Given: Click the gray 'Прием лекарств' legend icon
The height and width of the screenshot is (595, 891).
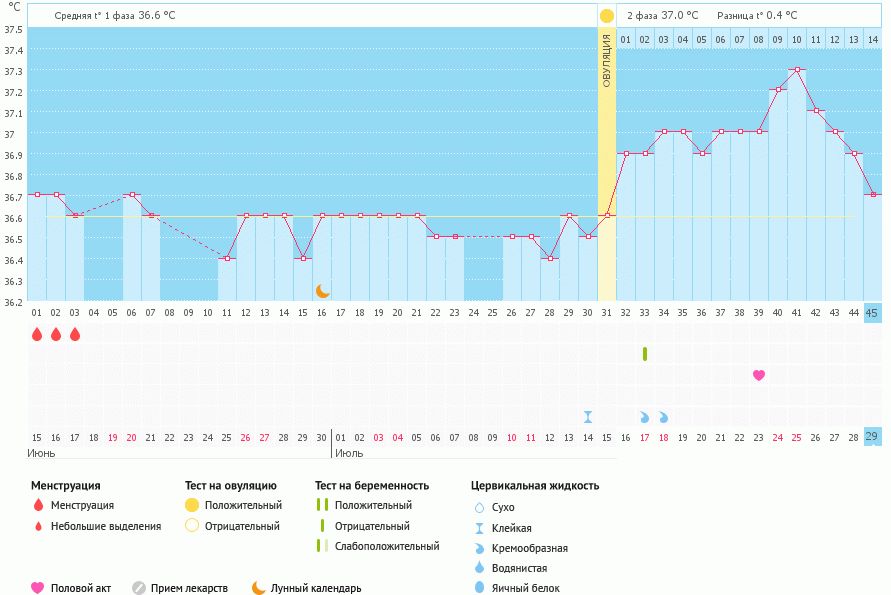Looking at the screenshot, I should 139,588.
